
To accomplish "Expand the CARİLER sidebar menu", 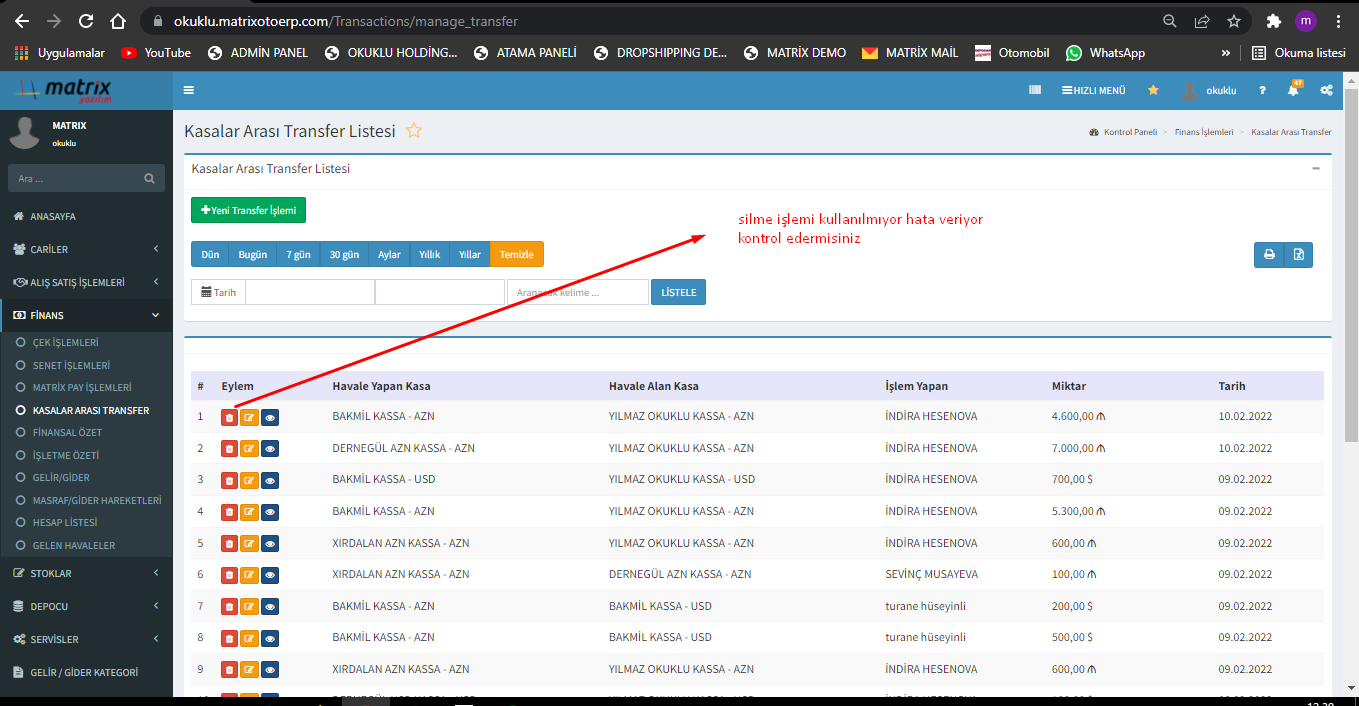I will pyautogui.click(x=86, y=249).
